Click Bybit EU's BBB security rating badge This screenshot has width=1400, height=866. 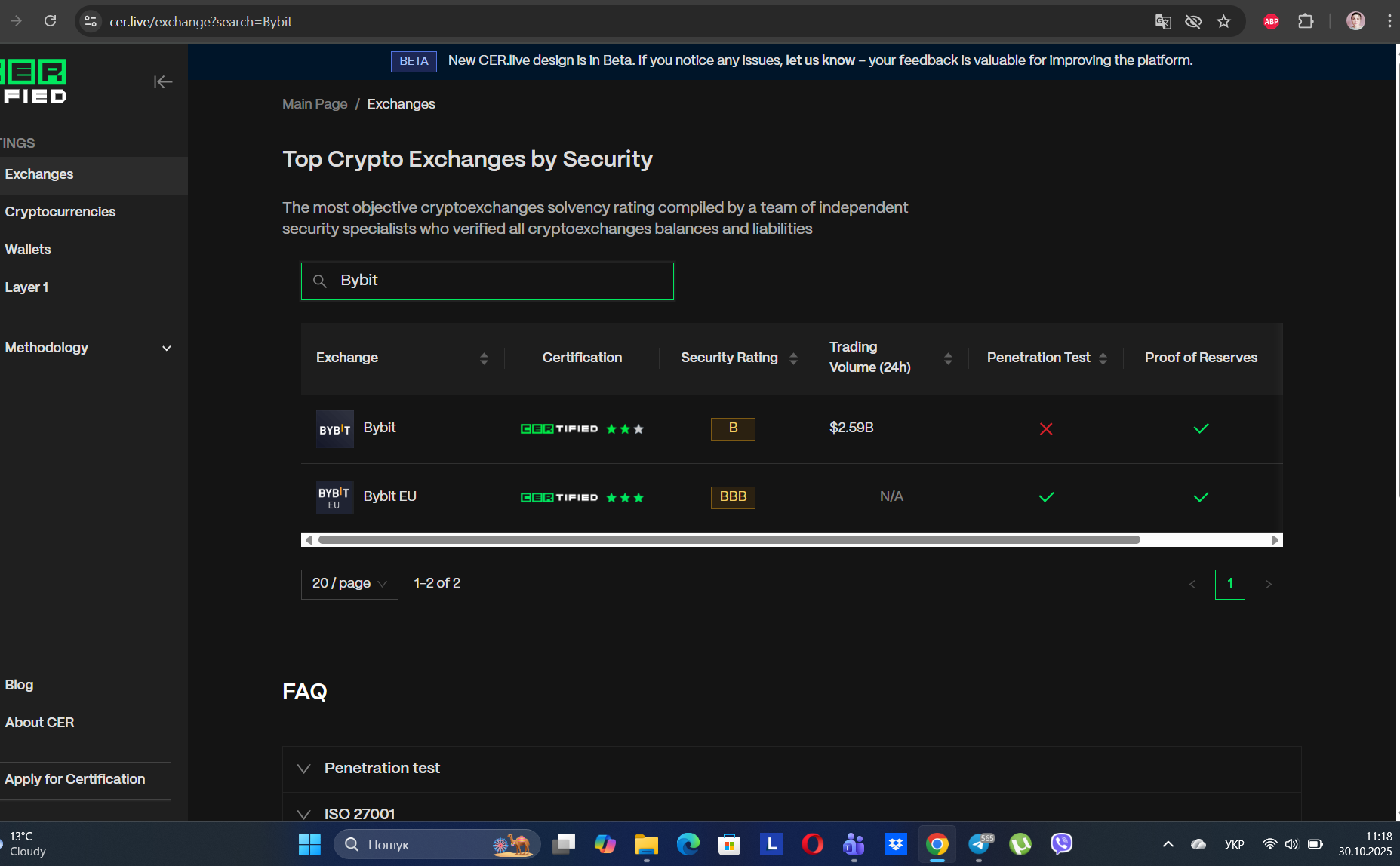733,497
